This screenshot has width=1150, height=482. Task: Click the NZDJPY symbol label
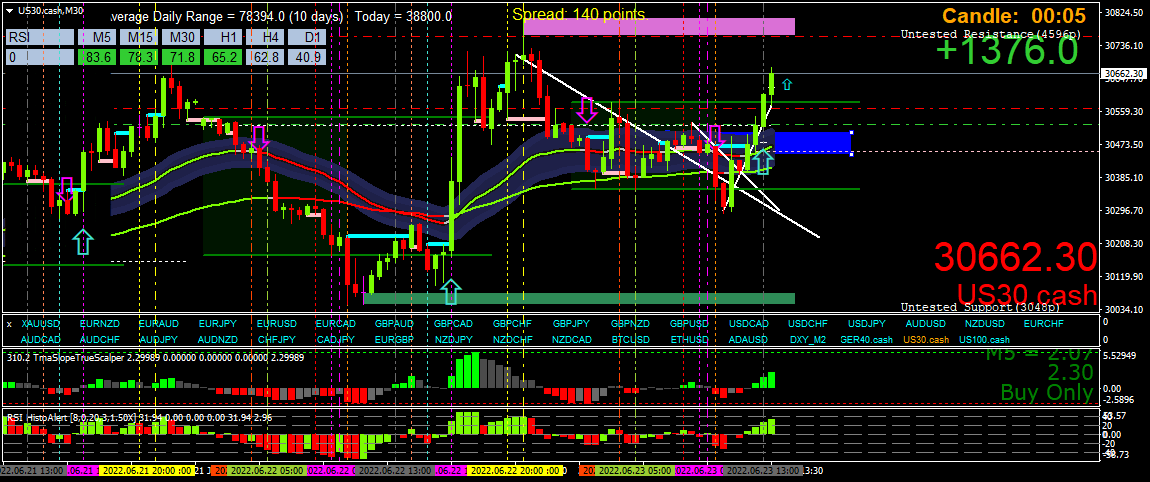[453, 340]
